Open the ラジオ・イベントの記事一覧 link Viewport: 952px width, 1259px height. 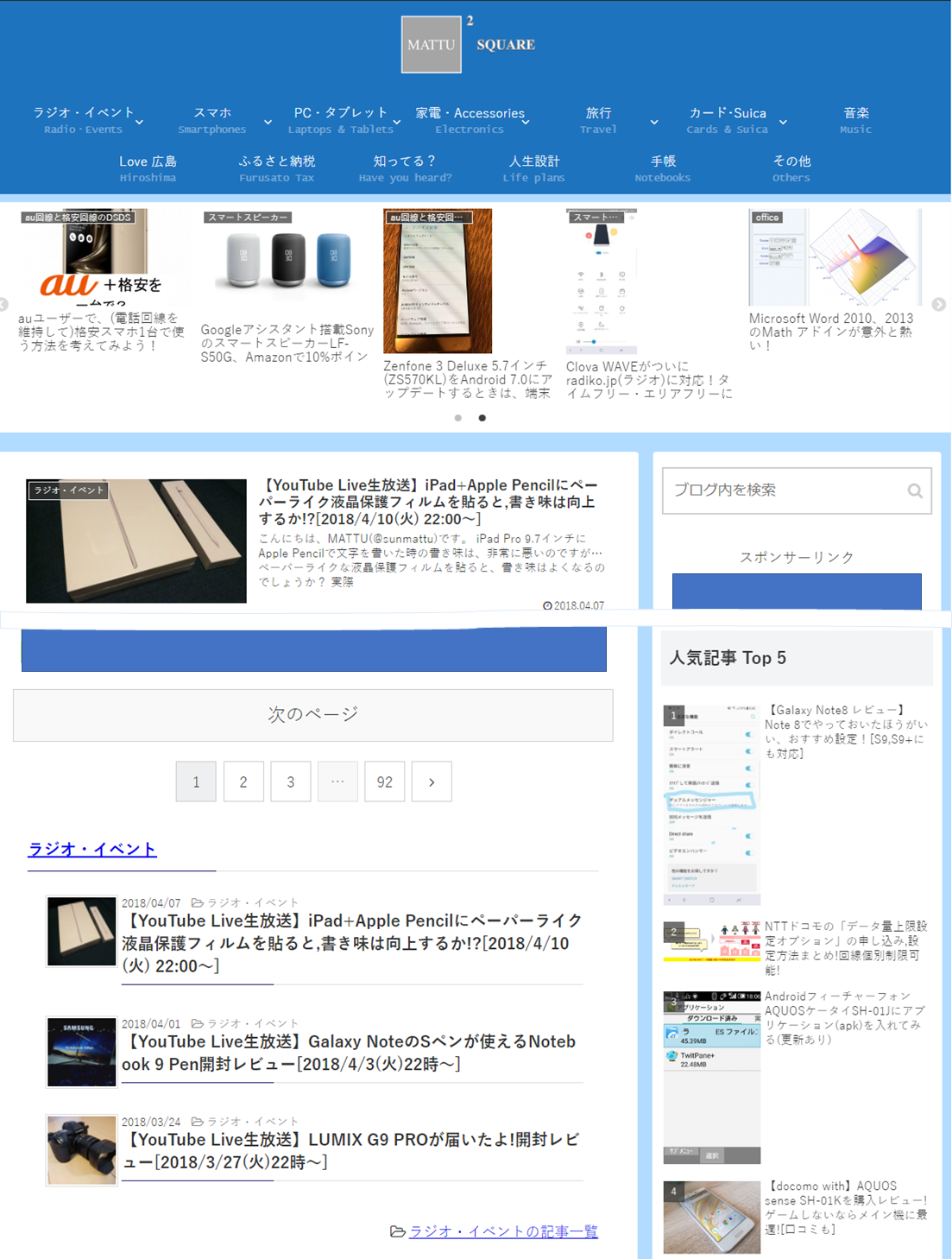pyautogui.click(x=503, y=1231)
